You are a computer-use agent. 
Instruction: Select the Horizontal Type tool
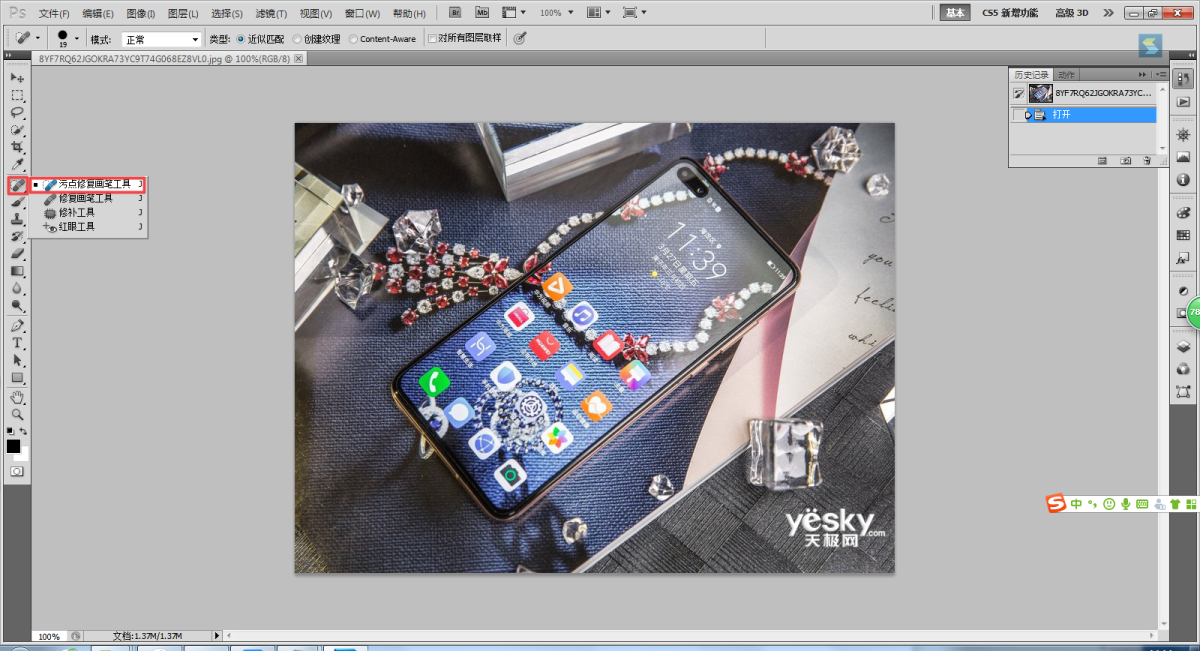(17, 342)
